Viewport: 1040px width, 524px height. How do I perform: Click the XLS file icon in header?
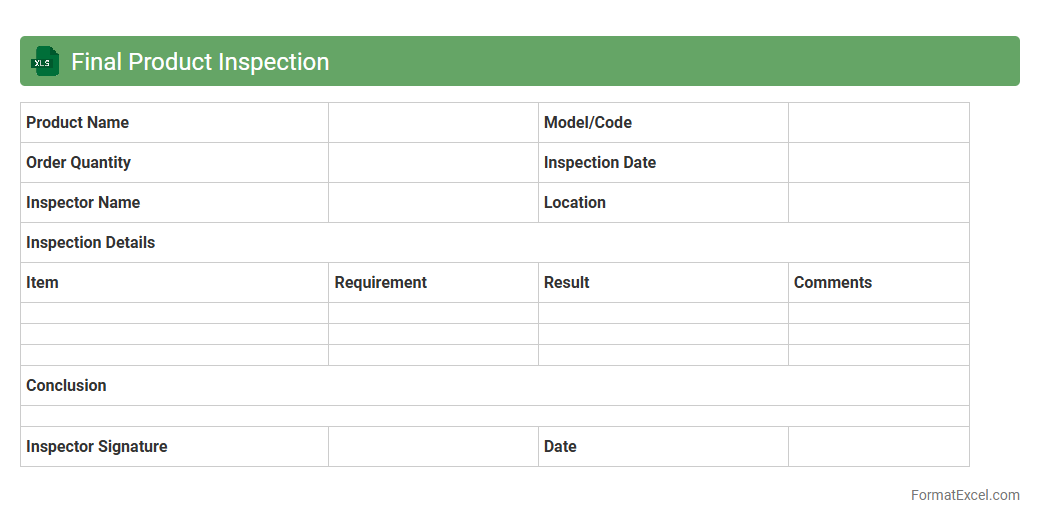pyautogui.click(x=44, y=62)
